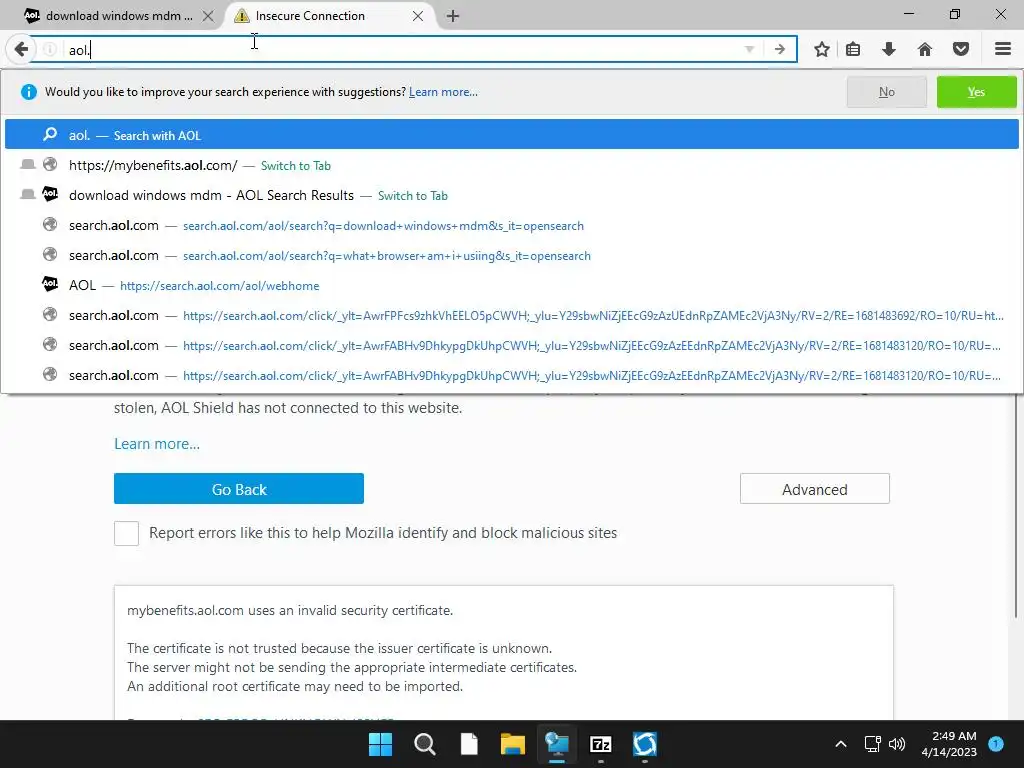The height and width of the screenshot is (768, 1024).
Task: Click the volume speaker tray icon
Action: point(897,744)
